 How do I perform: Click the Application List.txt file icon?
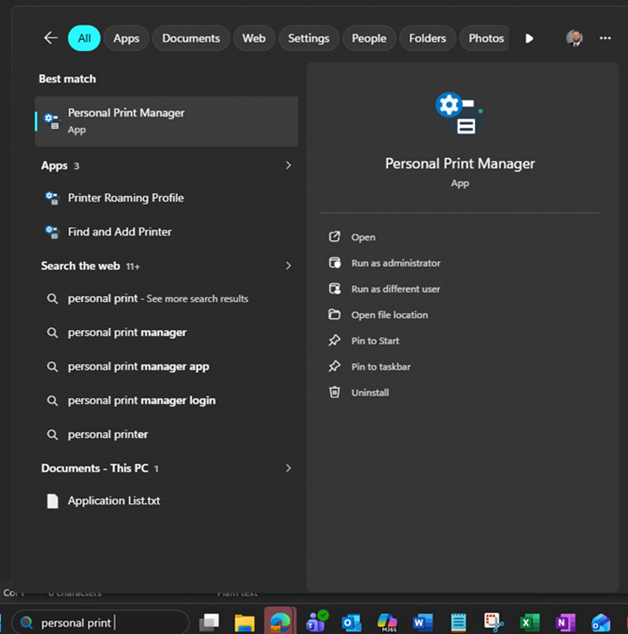[53, 501]
